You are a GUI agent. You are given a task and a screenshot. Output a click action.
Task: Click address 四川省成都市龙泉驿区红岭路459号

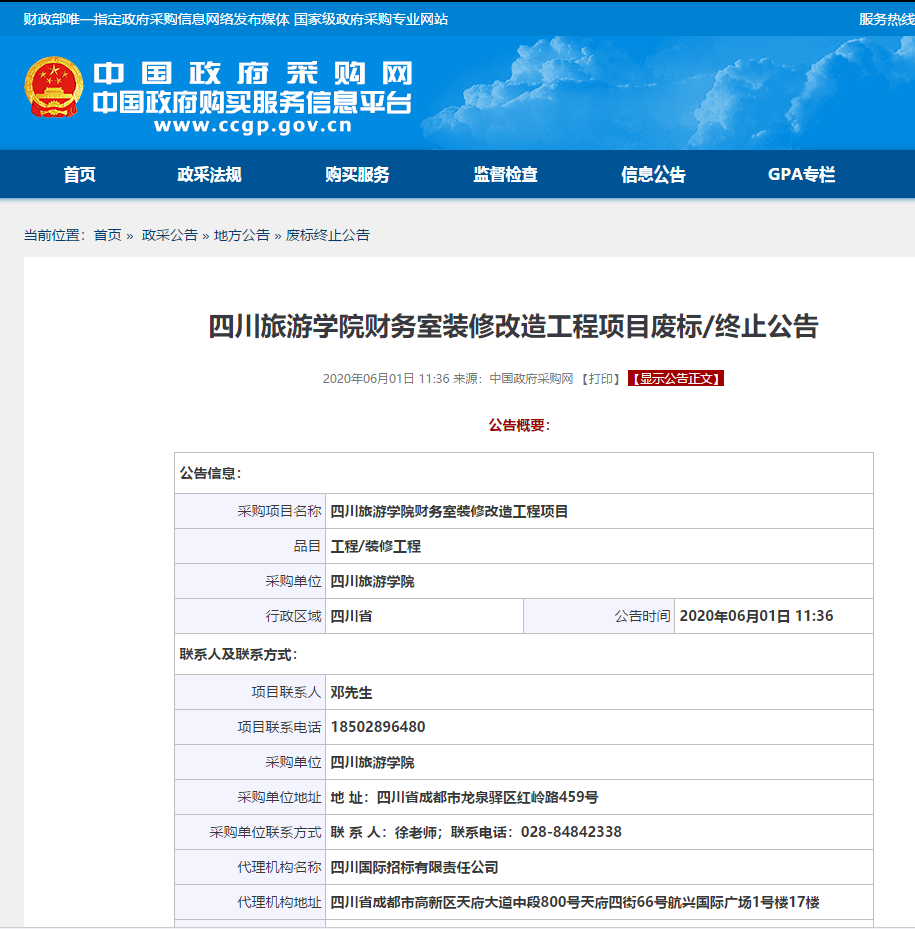[x=488, y=797]
